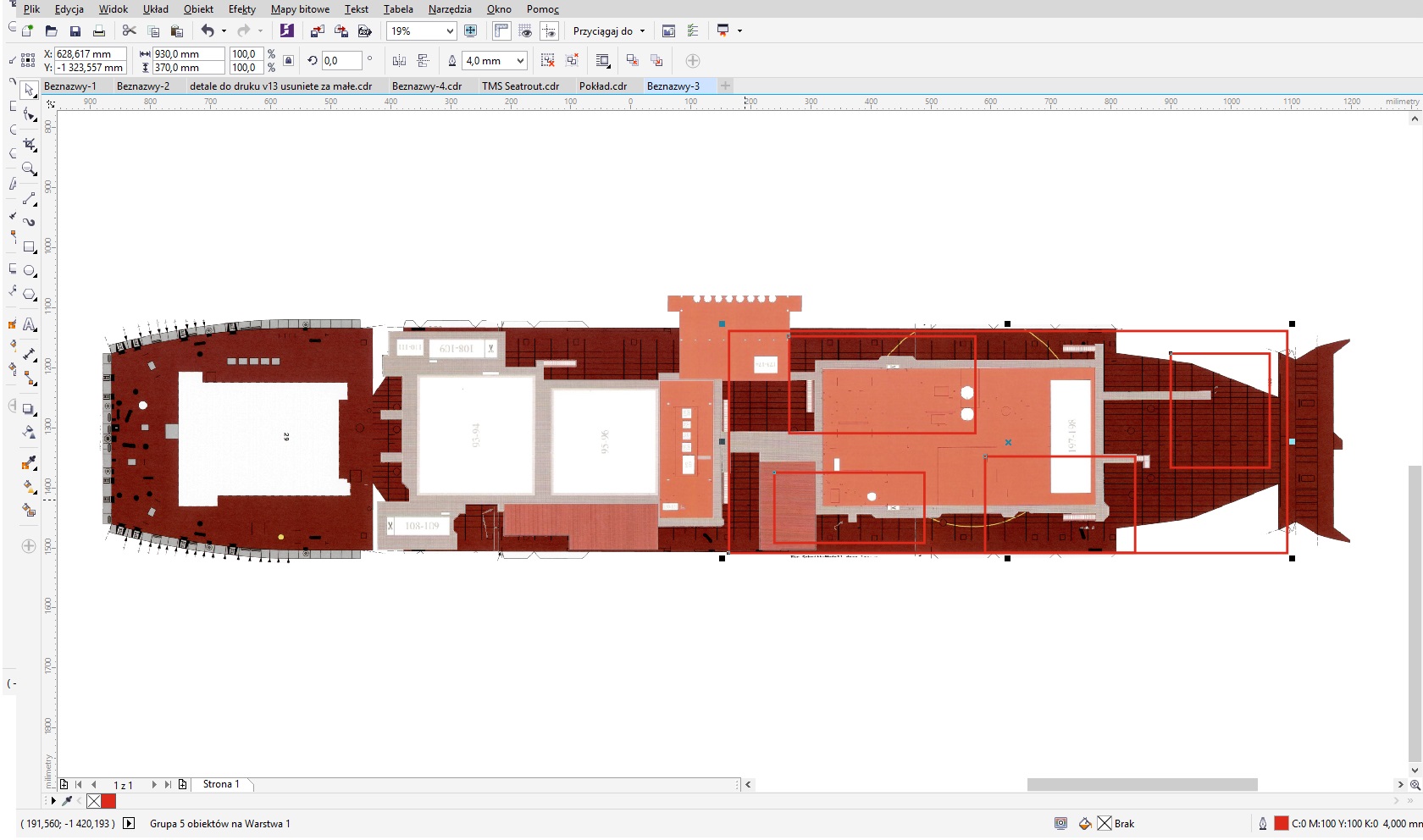Click red swatch in document palette

tap(108, 801)
